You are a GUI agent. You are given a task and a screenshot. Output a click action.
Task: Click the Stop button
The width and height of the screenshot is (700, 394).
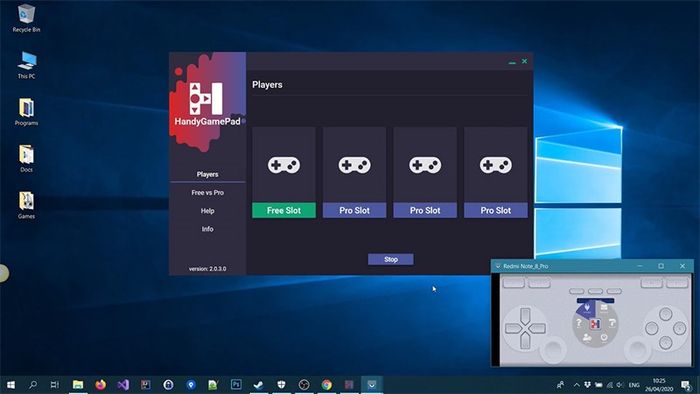point(391,259)
